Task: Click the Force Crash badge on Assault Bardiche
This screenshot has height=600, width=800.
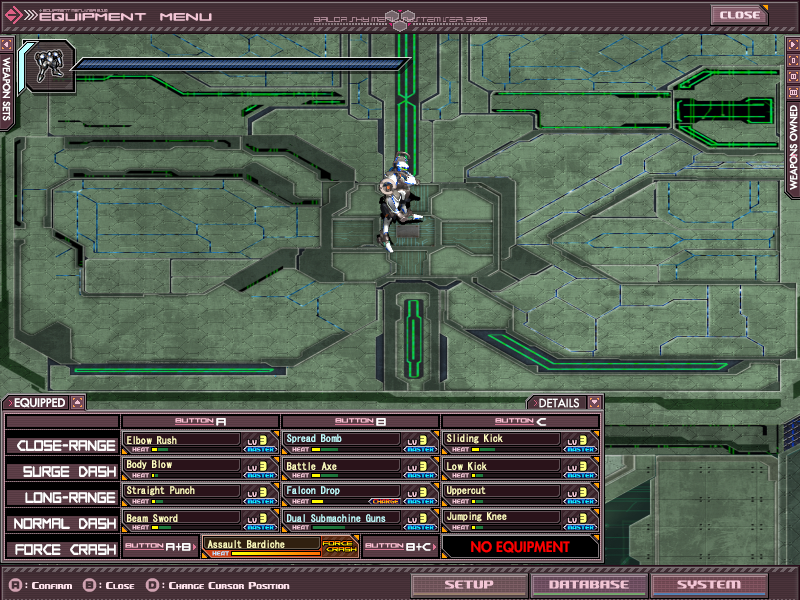Action: 339,546
